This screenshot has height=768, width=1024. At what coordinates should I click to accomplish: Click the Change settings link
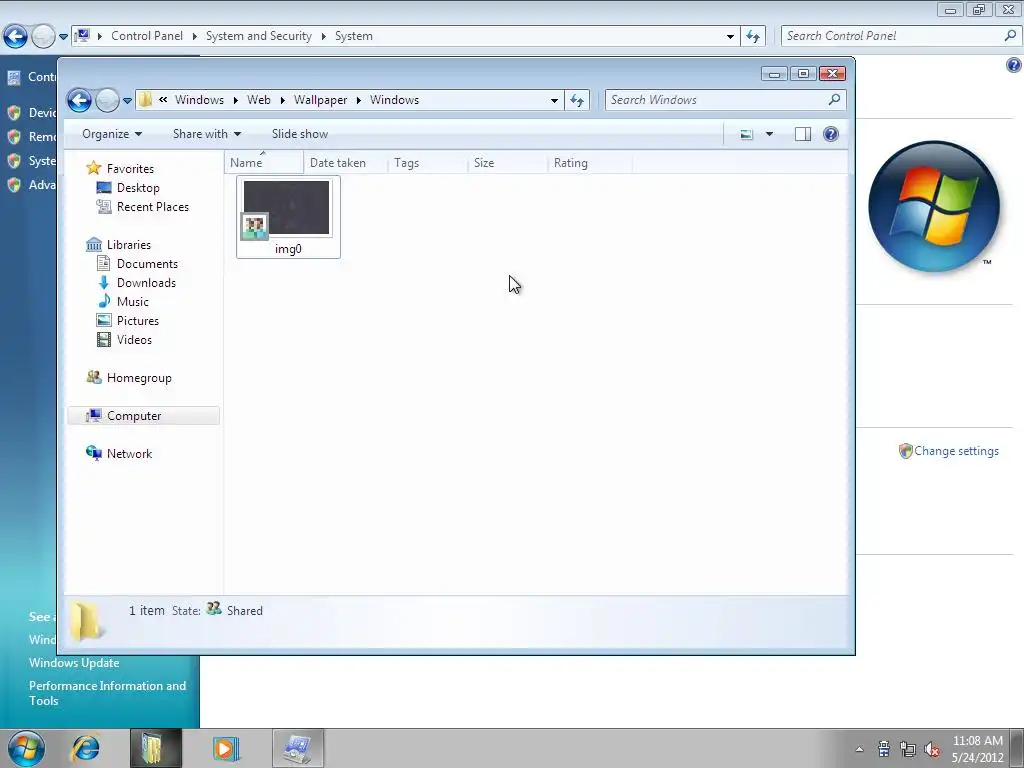point(956,451)
